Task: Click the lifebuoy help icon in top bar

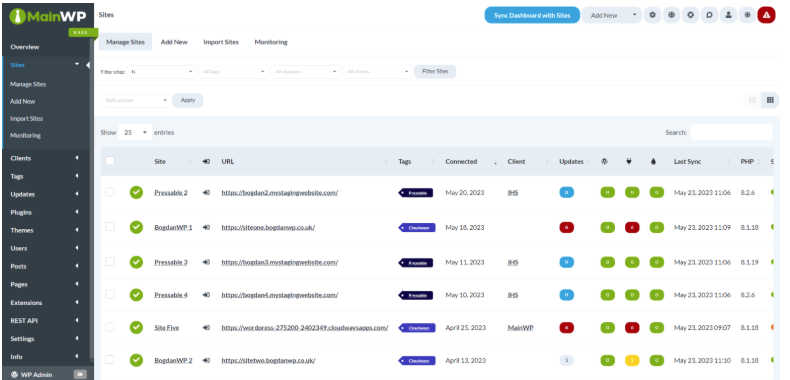Action: (x=690, y=15)
